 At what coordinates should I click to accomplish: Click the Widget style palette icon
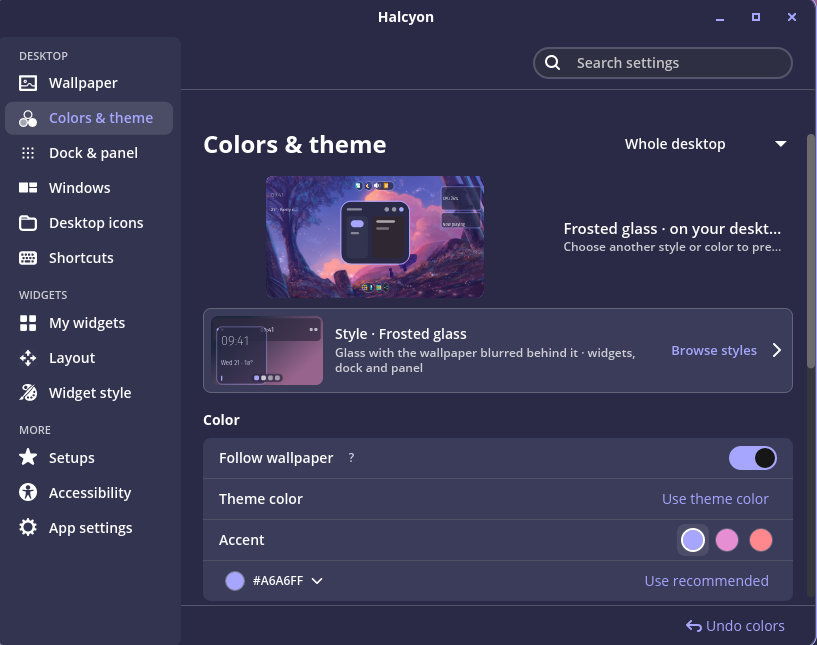28,393
